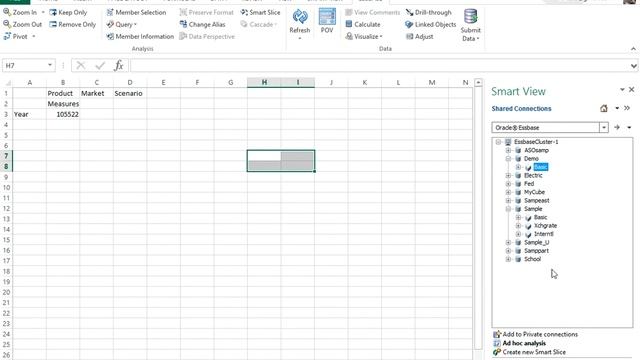
Task: Open the Query menu
Action: (x=121, y=24)
